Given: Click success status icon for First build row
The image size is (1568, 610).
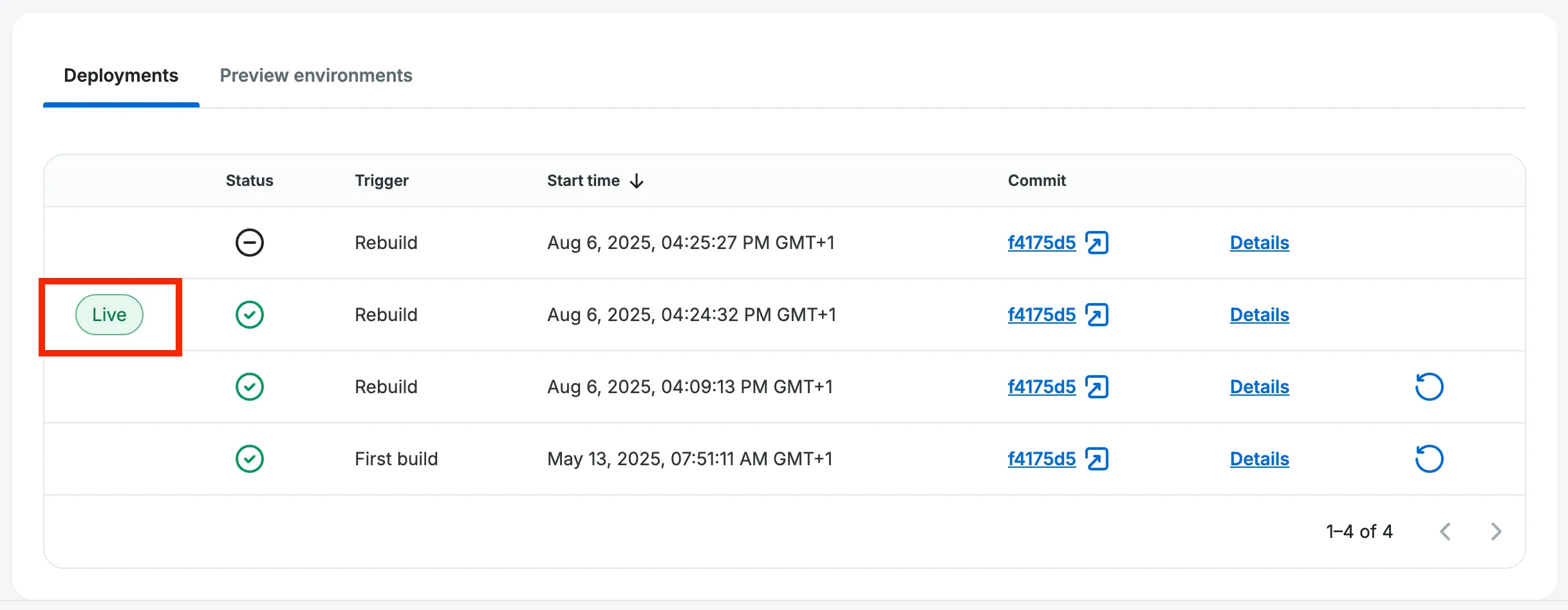Looking at the screenshot, I should pyautogui.click(x=249, y=459).
